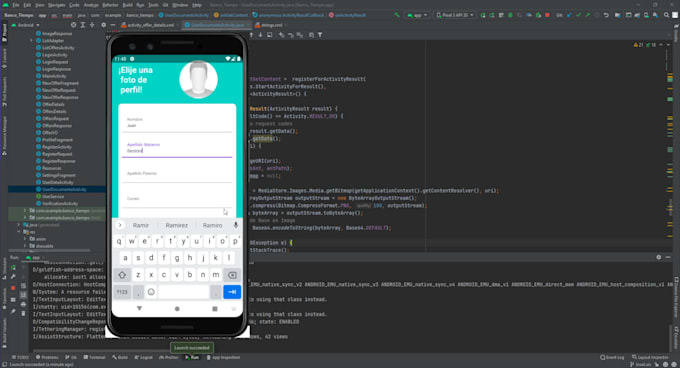Open Search Everywhere magnifier in top toolbar
Screen dimensions: 680x368
click(x=666, y=15)
